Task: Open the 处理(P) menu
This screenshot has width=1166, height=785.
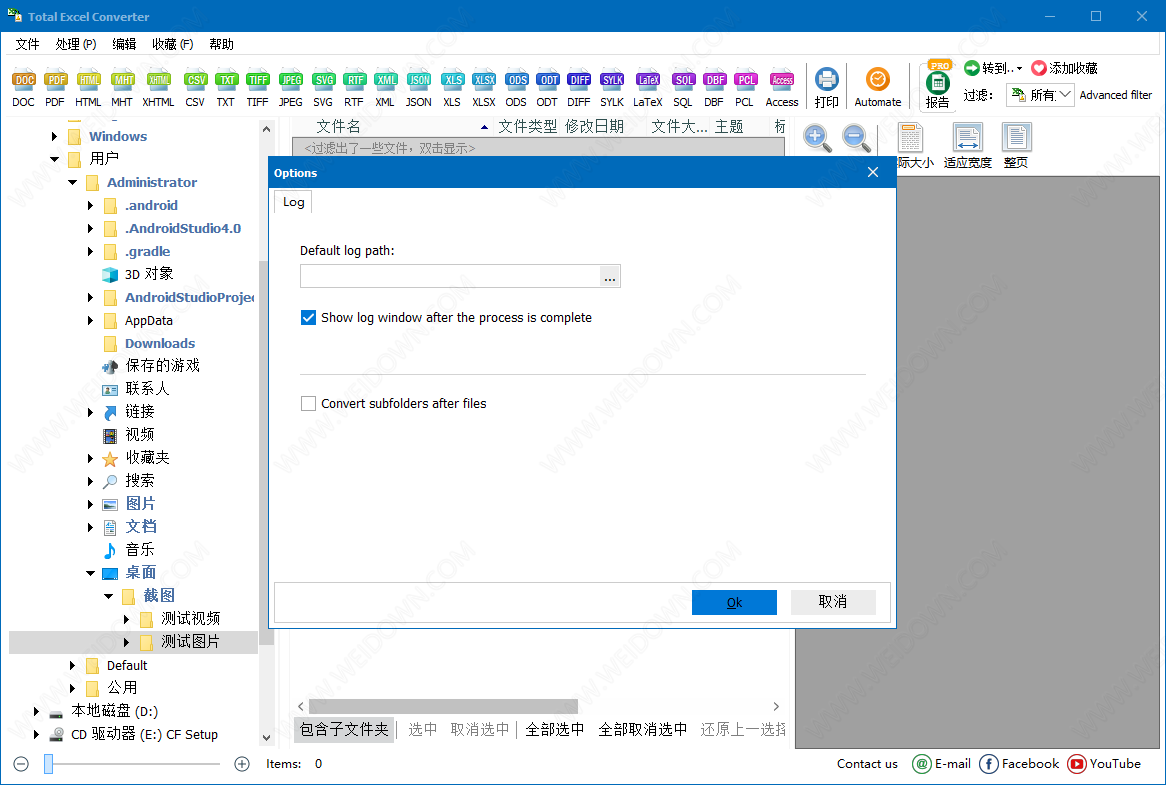Action: tap(76, 44)
